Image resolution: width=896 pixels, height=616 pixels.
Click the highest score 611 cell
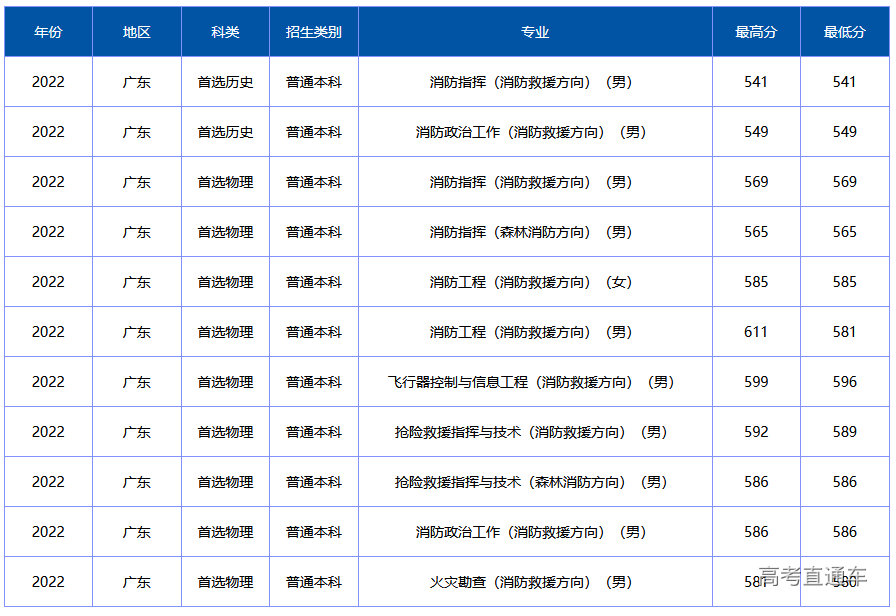tap(756, 332)
